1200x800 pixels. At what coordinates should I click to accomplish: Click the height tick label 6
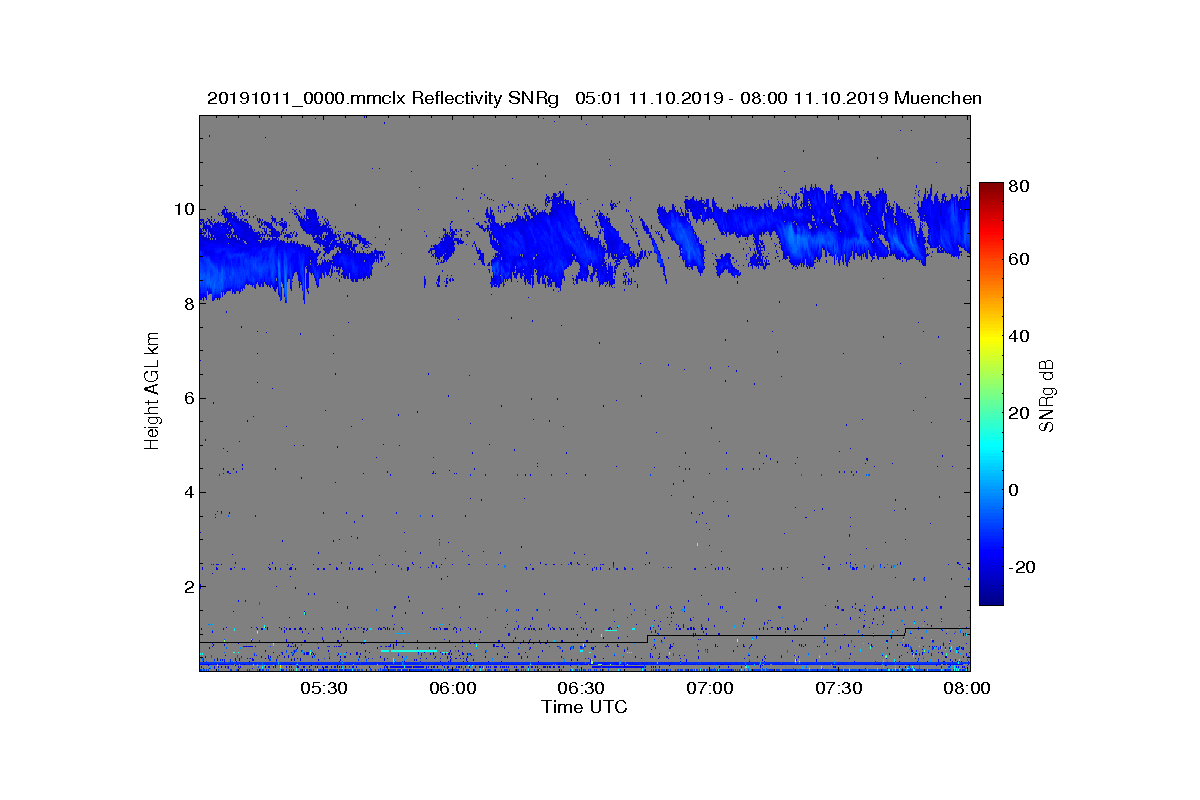point(188,398)
